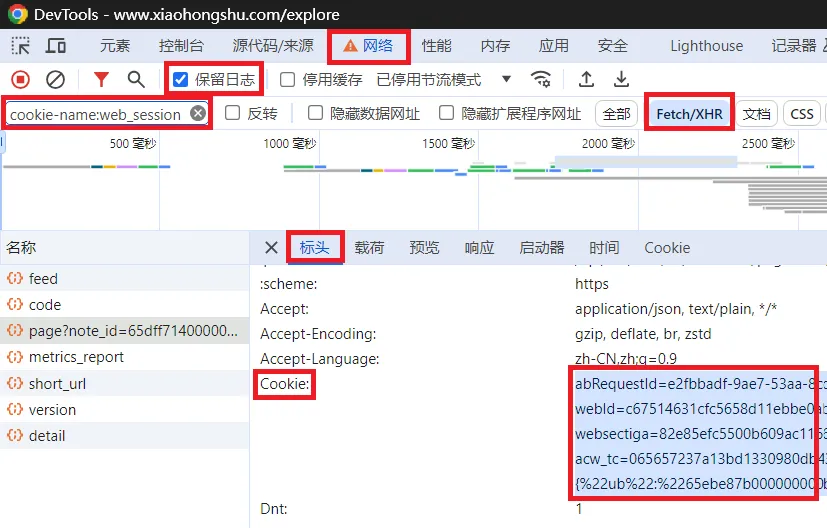Select the feed request row
The height and width of the screenshot is (528, 827).
tap(124, 278)
